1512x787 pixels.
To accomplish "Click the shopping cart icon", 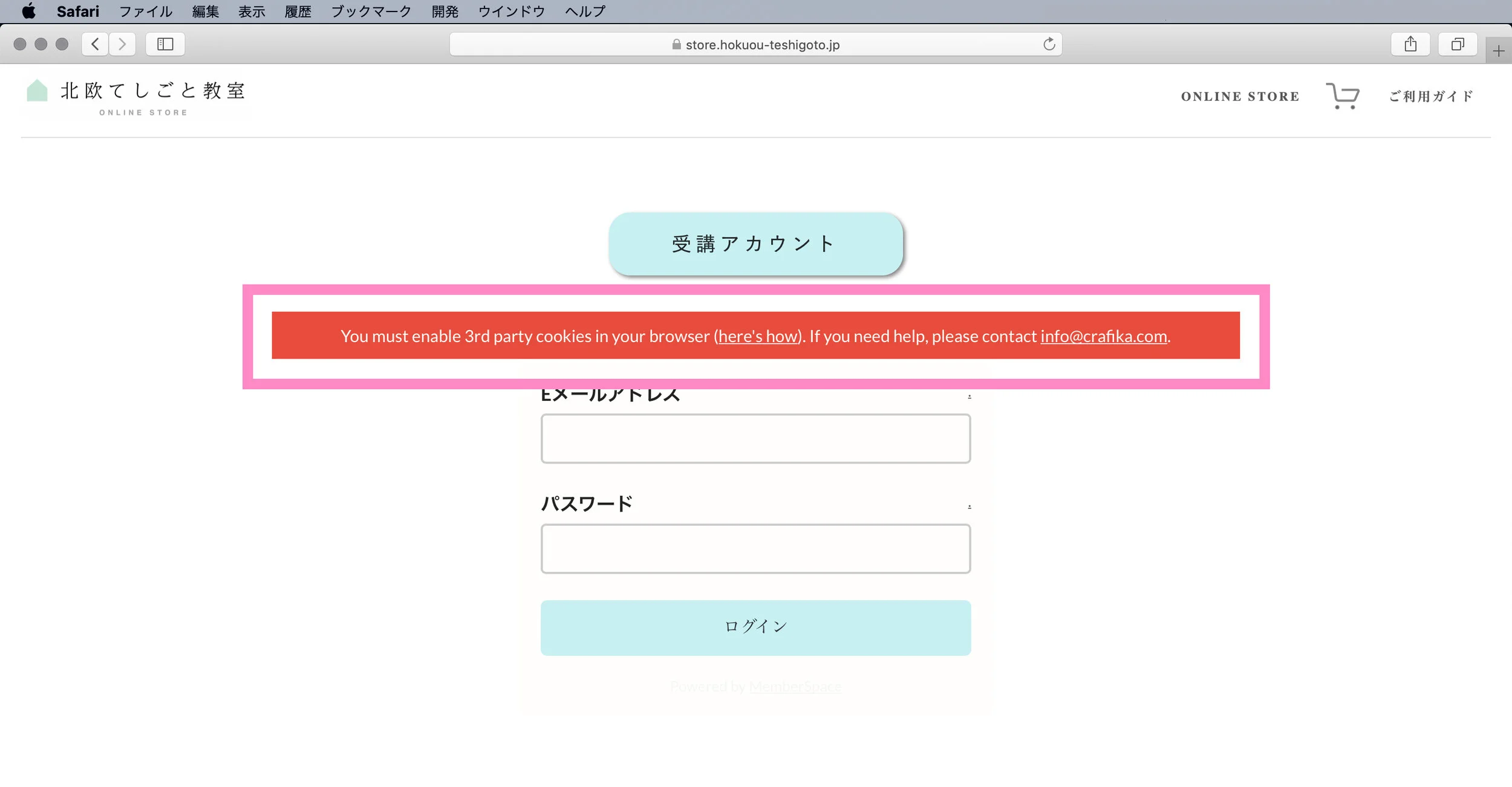I will pyautogui.click(x=1342, y=96).
